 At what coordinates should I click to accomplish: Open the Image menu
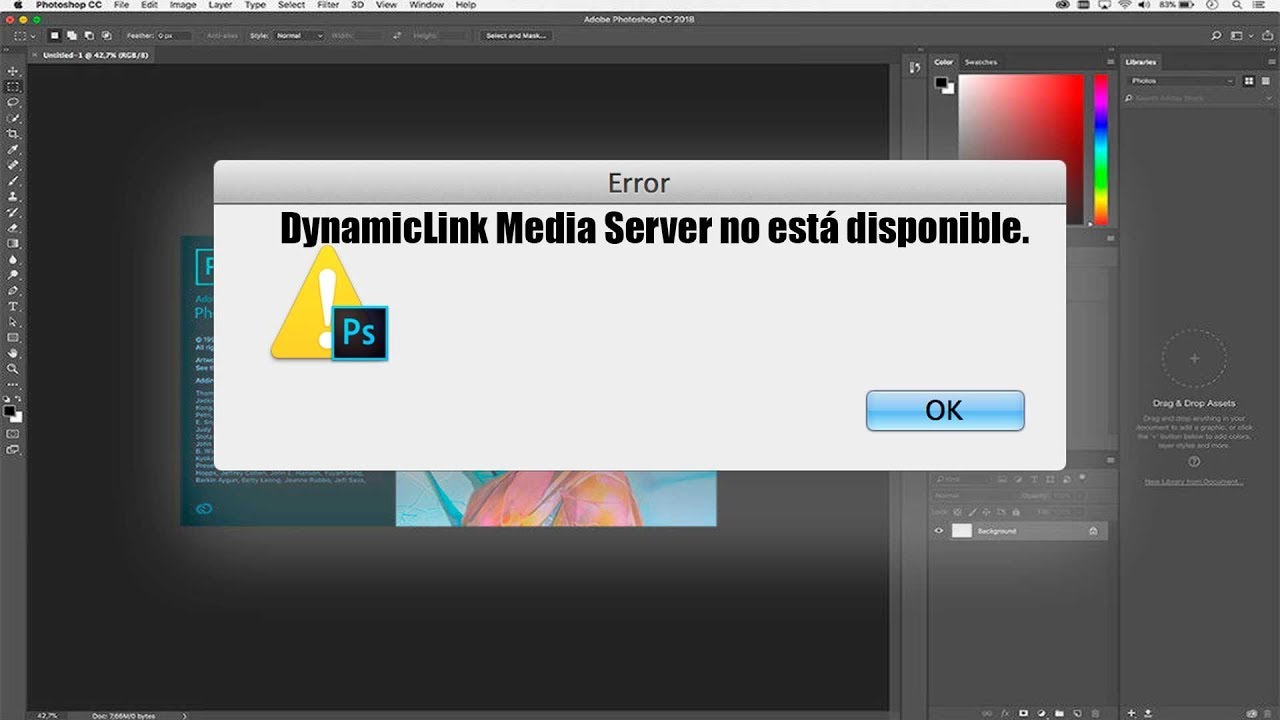click(183, 5)
